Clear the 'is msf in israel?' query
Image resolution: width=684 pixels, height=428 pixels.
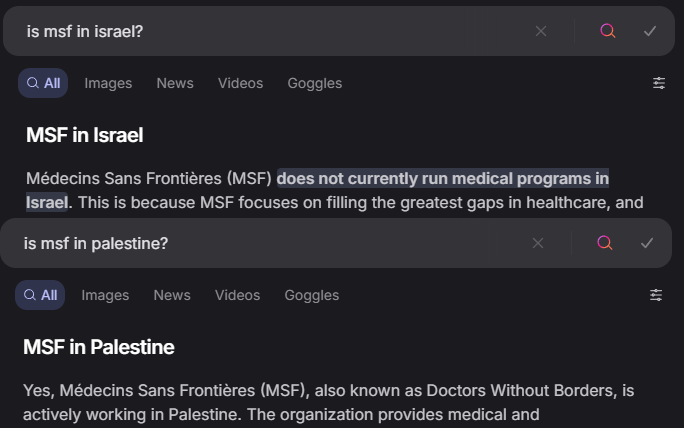pyautogui.click(x=541, y=31)
